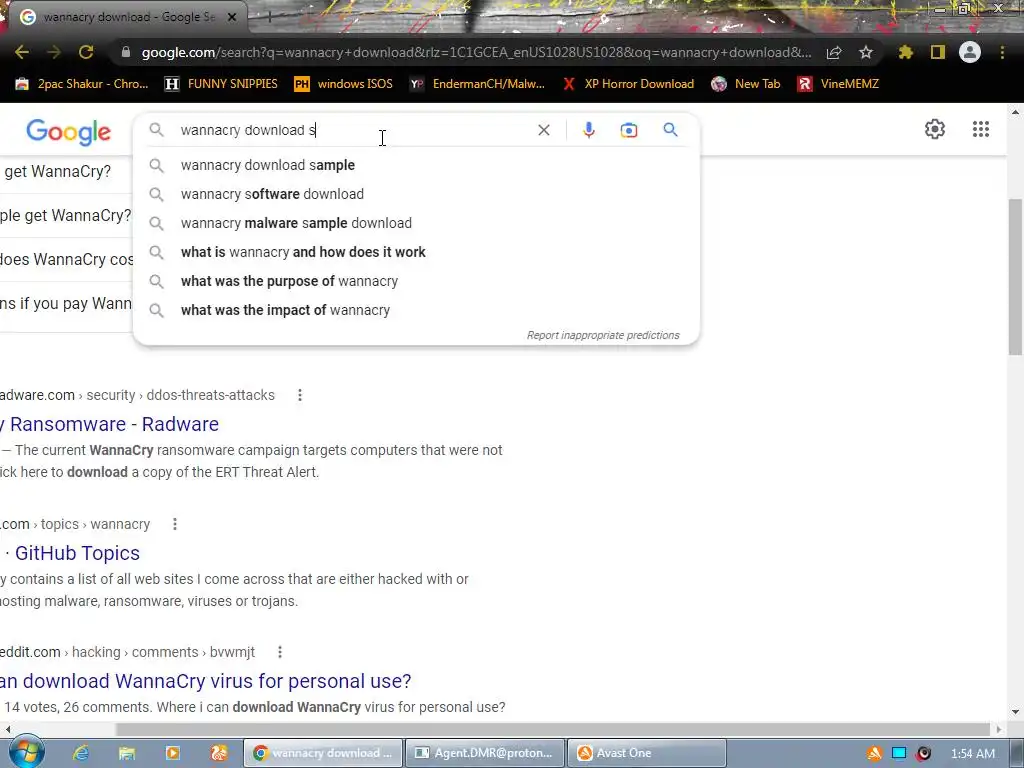Open the New Tab bookmark
The height and width of the screenshot is (768, 1024).
pyautogui.click(x=746, y=84)
